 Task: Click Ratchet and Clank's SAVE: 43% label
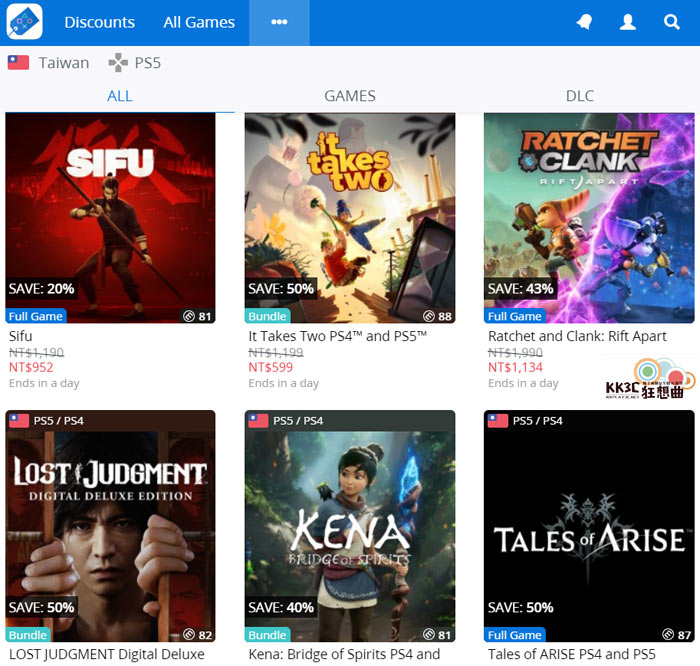pyautogui.click(x=521, y=288)
